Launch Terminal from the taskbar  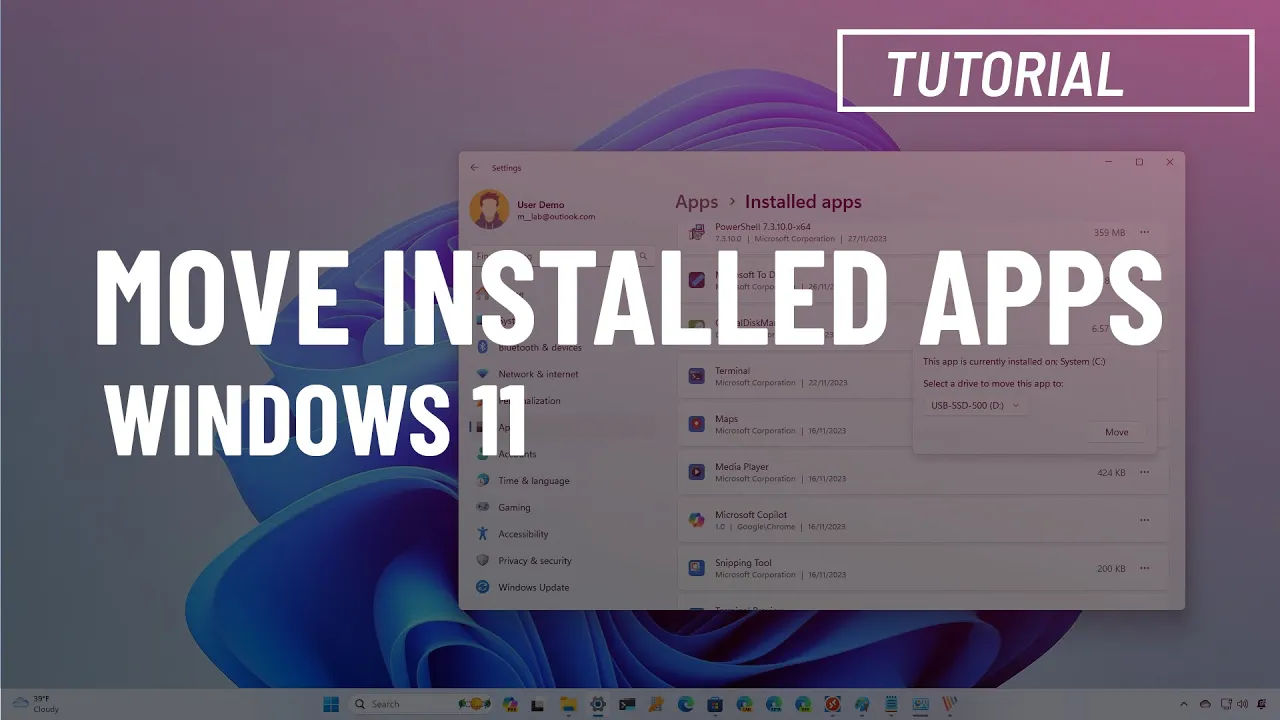(627, 704)
